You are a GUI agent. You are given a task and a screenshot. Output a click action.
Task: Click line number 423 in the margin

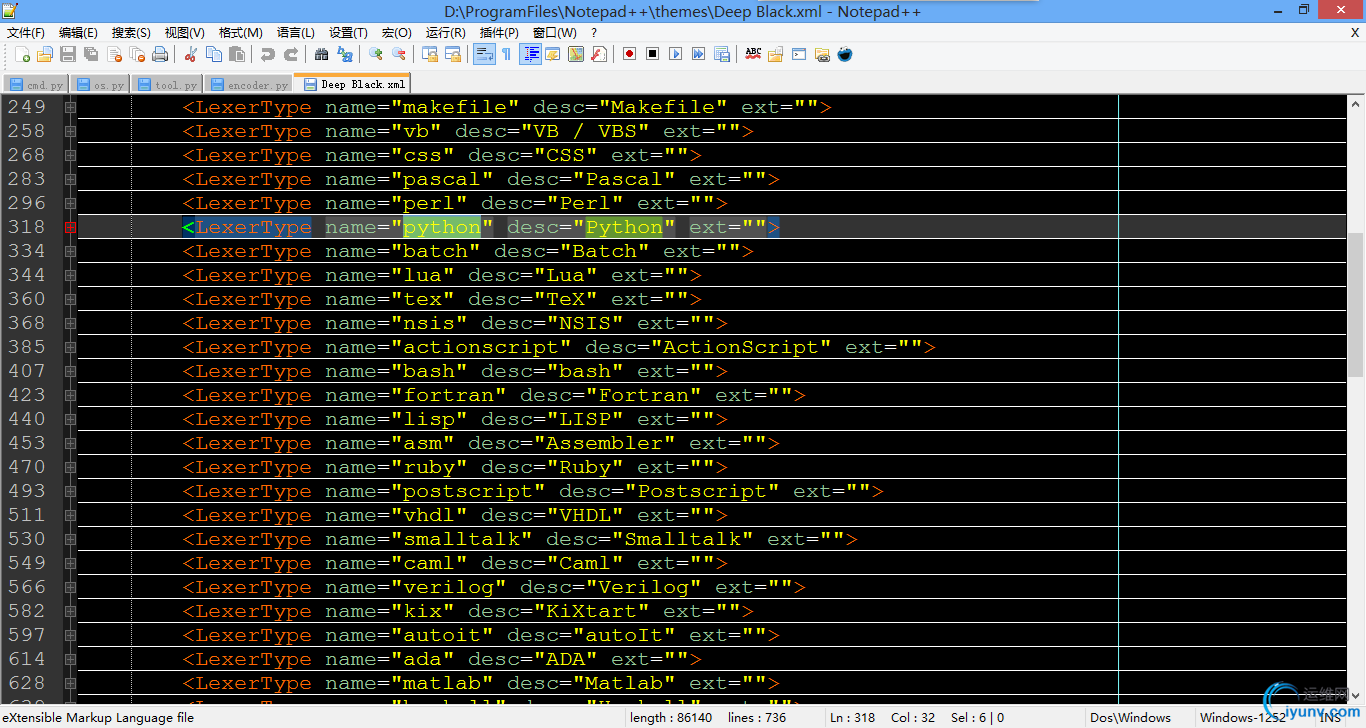(x=27, y=395)
